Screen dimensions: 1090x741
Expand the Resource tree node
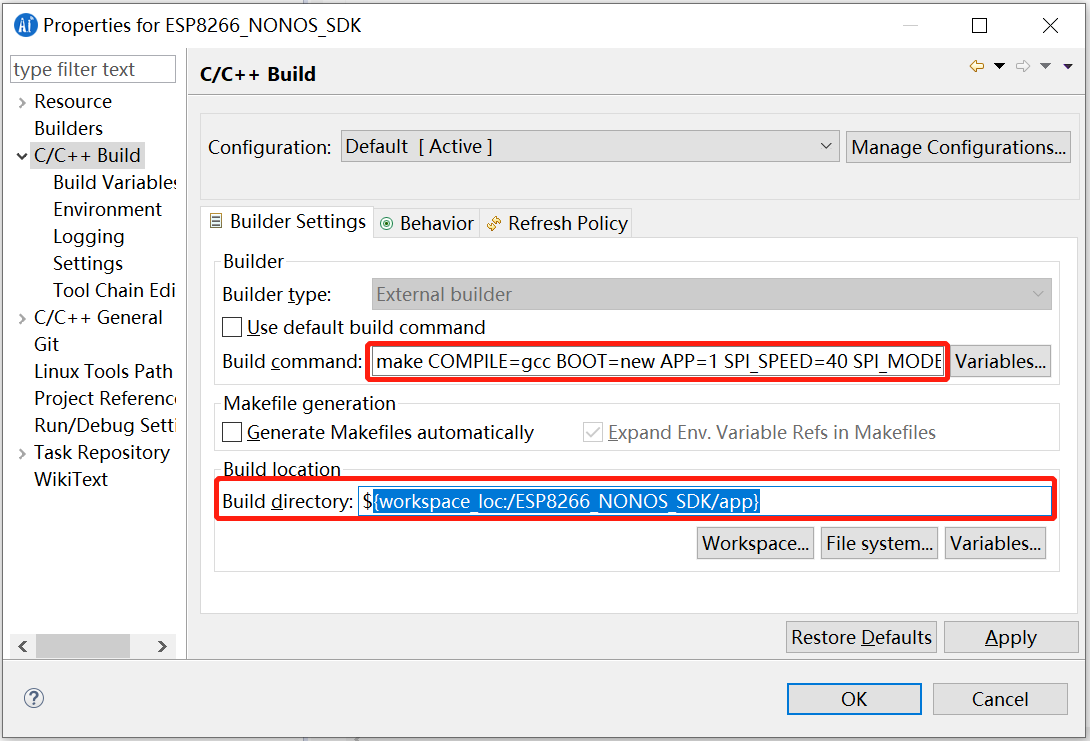(x=22, y=102)
